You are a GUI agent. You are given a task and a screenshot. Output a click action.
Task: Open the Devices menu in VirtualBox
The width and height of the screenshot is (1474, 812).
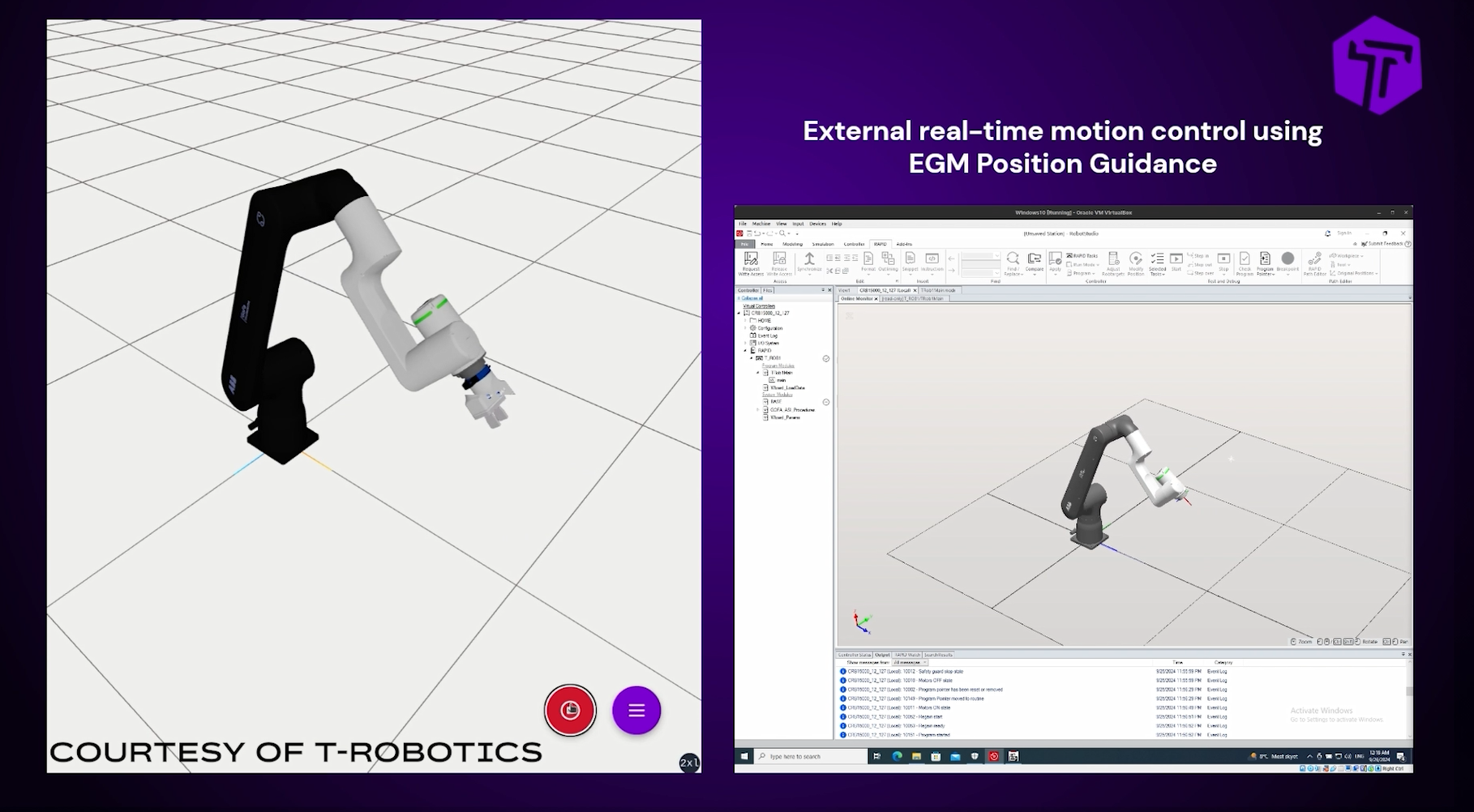(x=817, y=224)
